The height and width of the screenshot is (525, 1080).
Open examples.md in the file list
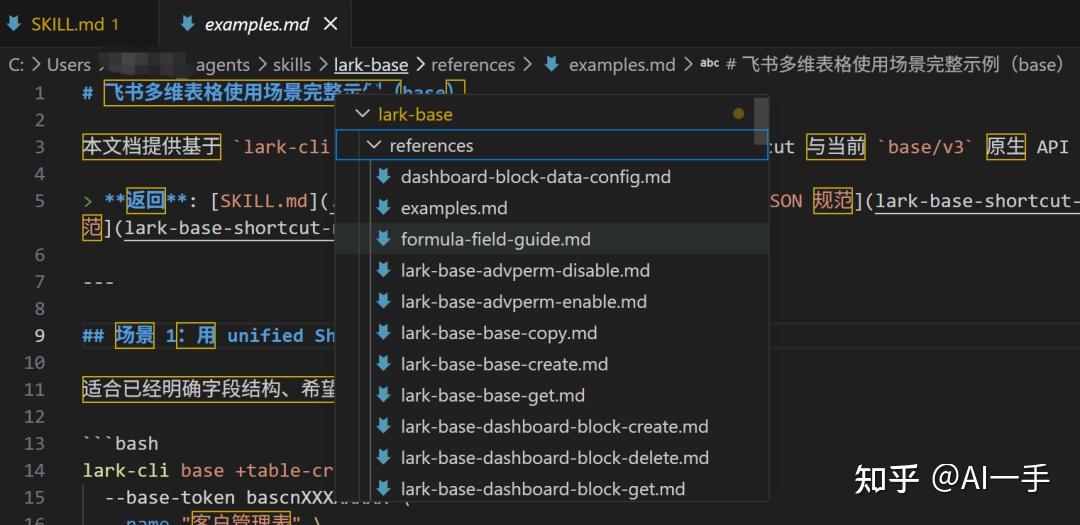click(x=454, y=208)
